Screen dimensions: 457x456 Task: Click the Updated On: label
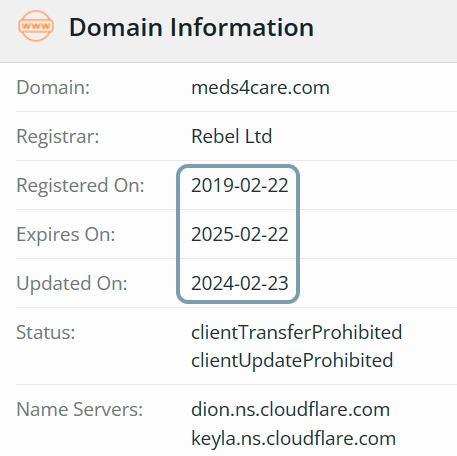click(72, 284)
